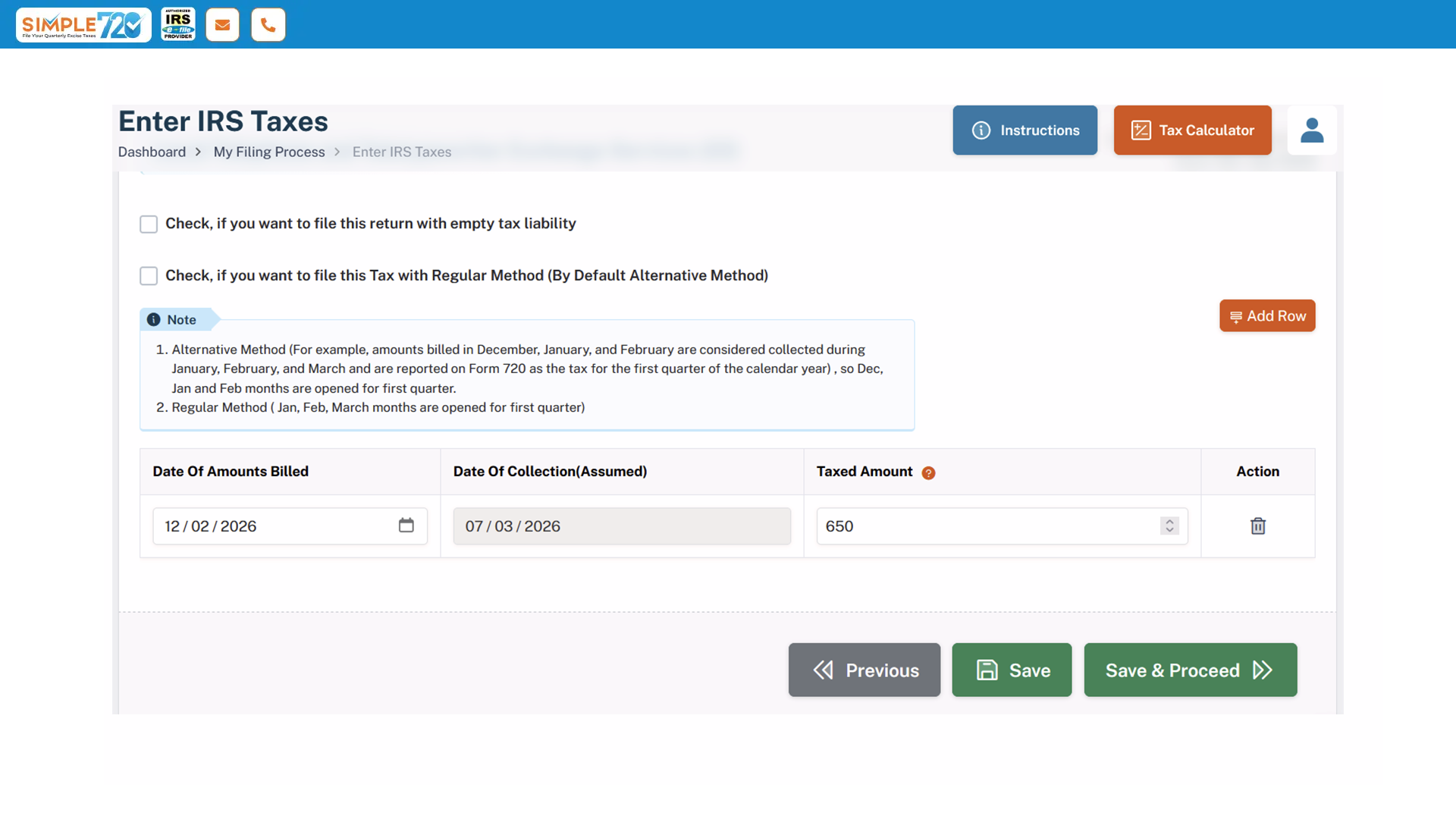Click the Simple720 logo
The height and width of the screenshot is (819, 1456).
pos(83,24)
